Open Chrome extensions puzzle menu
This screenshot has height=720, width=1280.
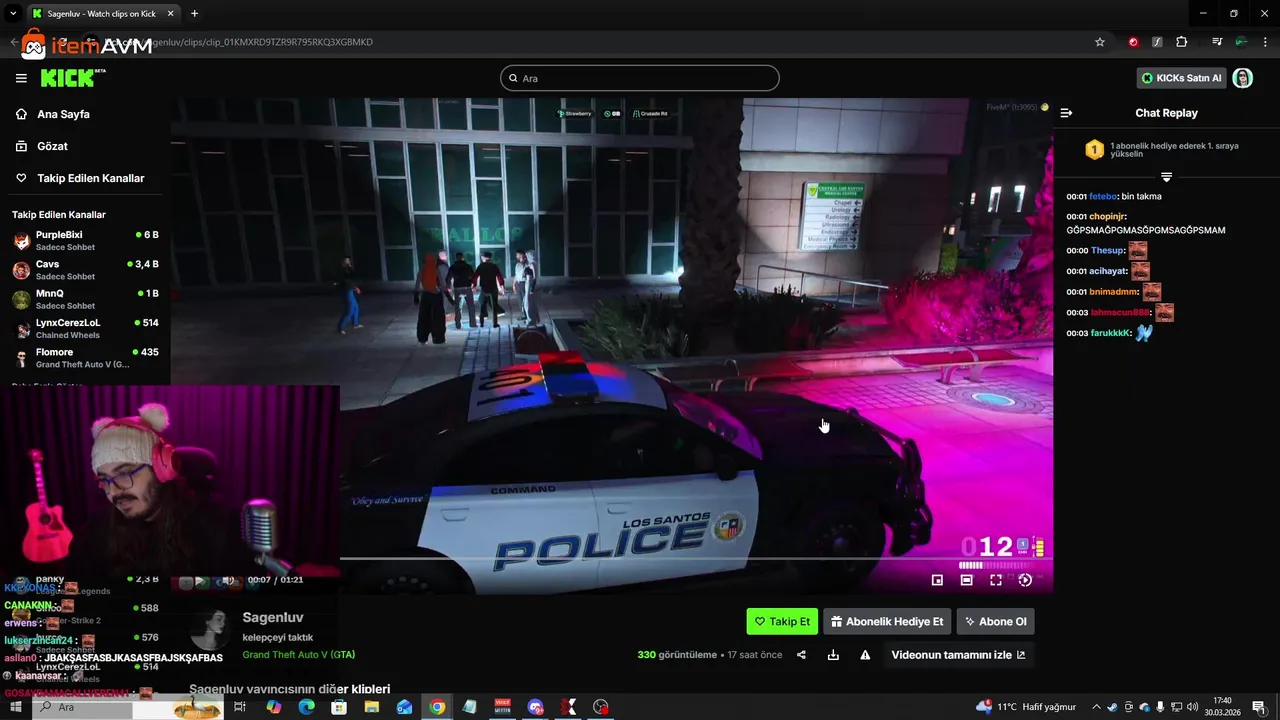pyautogui.click(x=1181, y=42)
